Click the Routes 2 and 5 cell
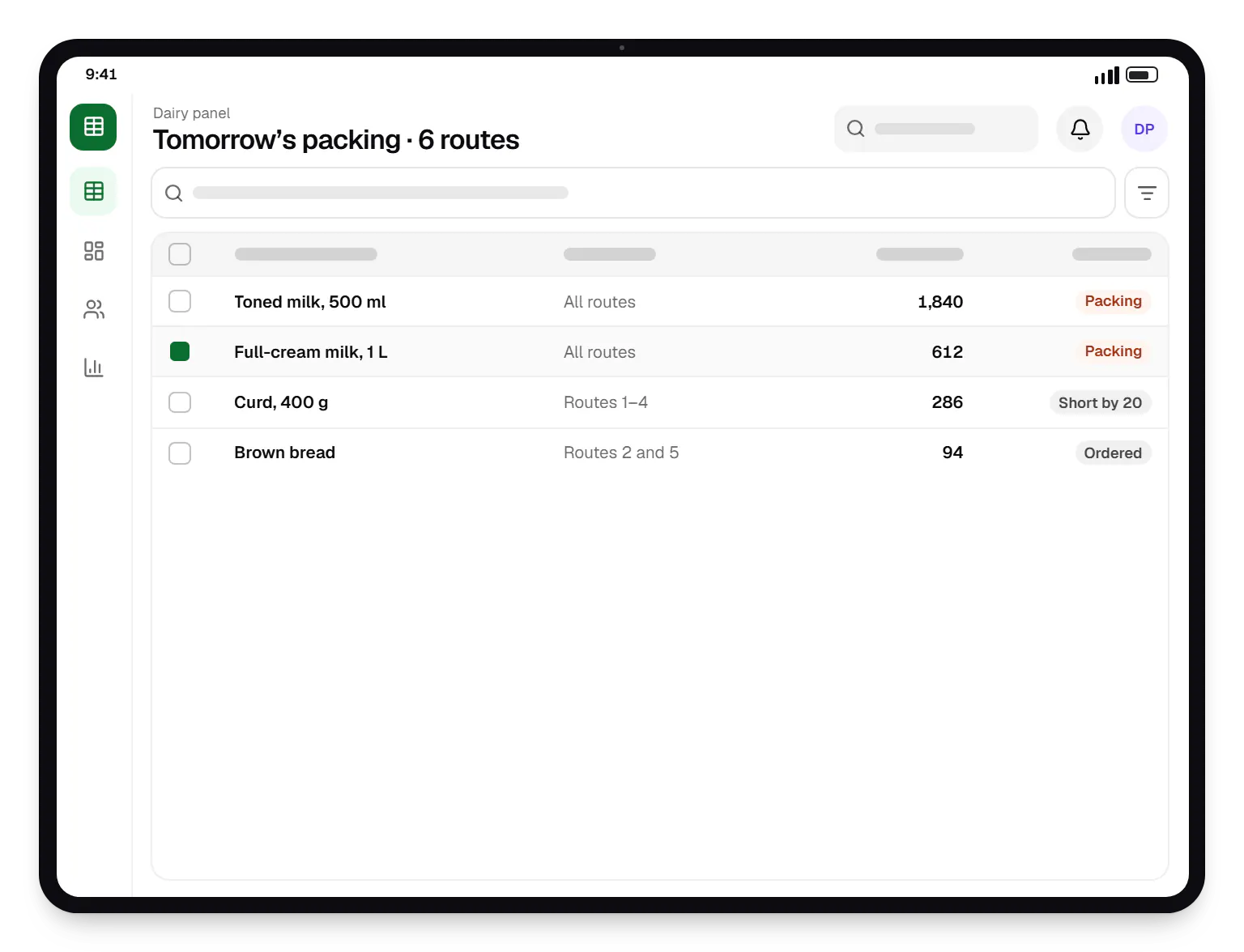The image size is (1244, 952). pos(621,453)
